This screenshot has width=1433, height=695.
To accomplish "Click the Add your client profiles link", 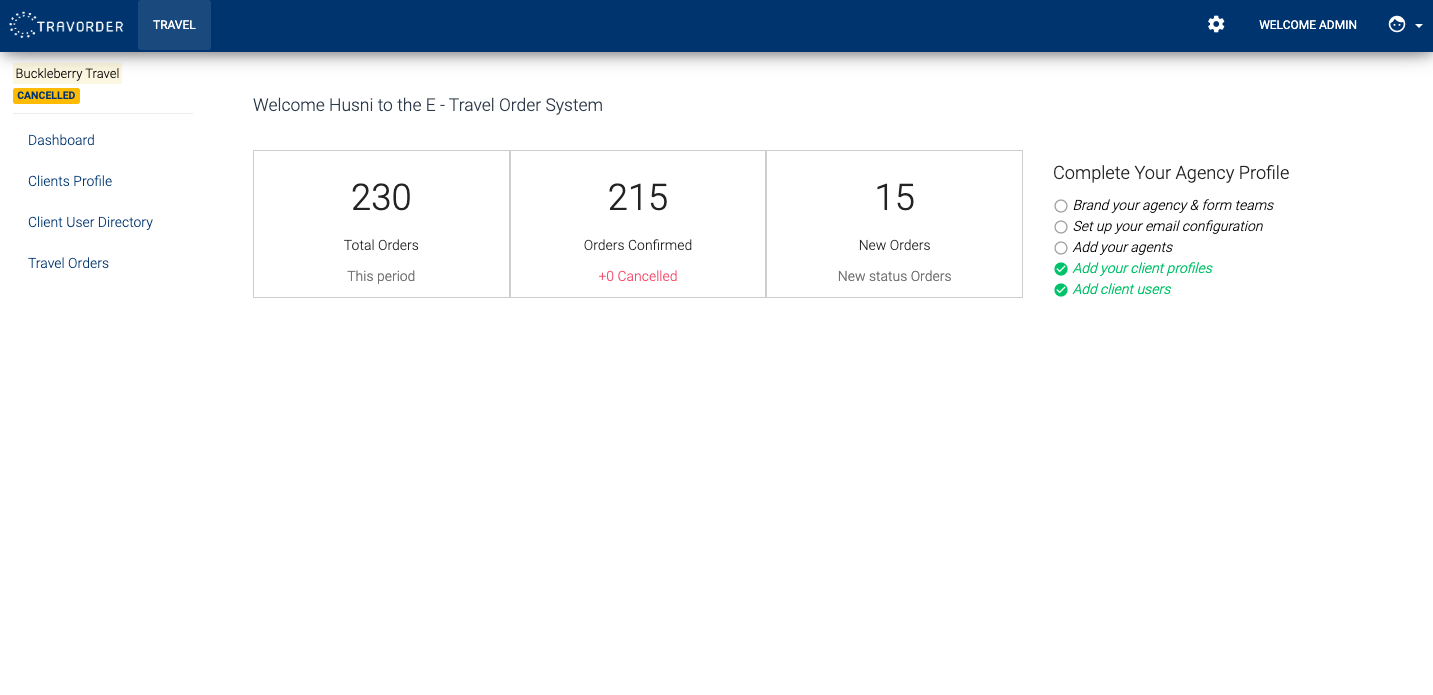I will coord(1142,268).
